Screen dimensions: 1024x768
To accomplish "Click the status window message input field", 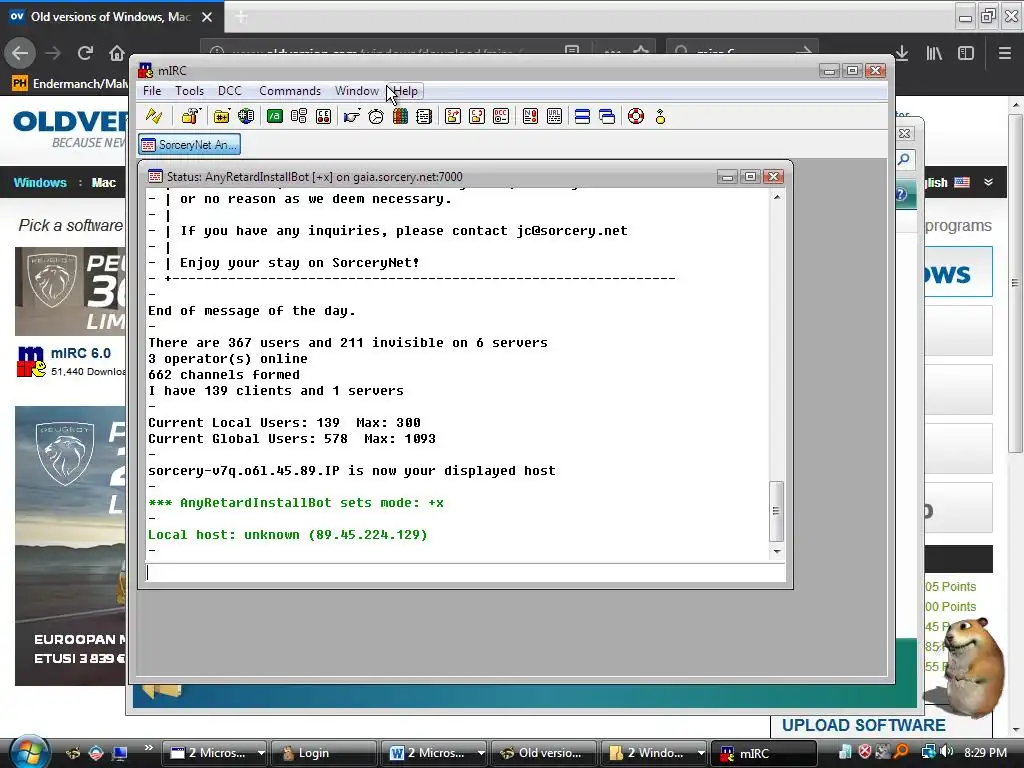I will pos(465,573).
